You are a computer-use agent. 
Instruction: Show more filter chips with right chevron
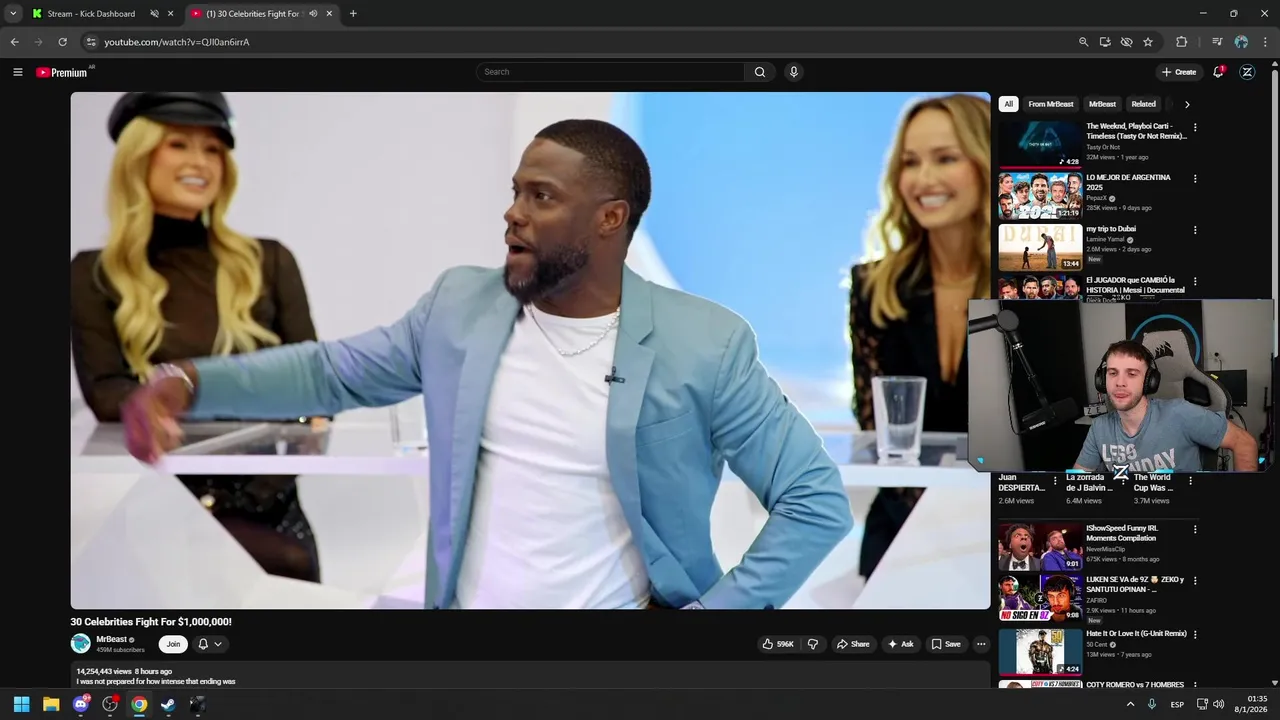(1187, 104)
